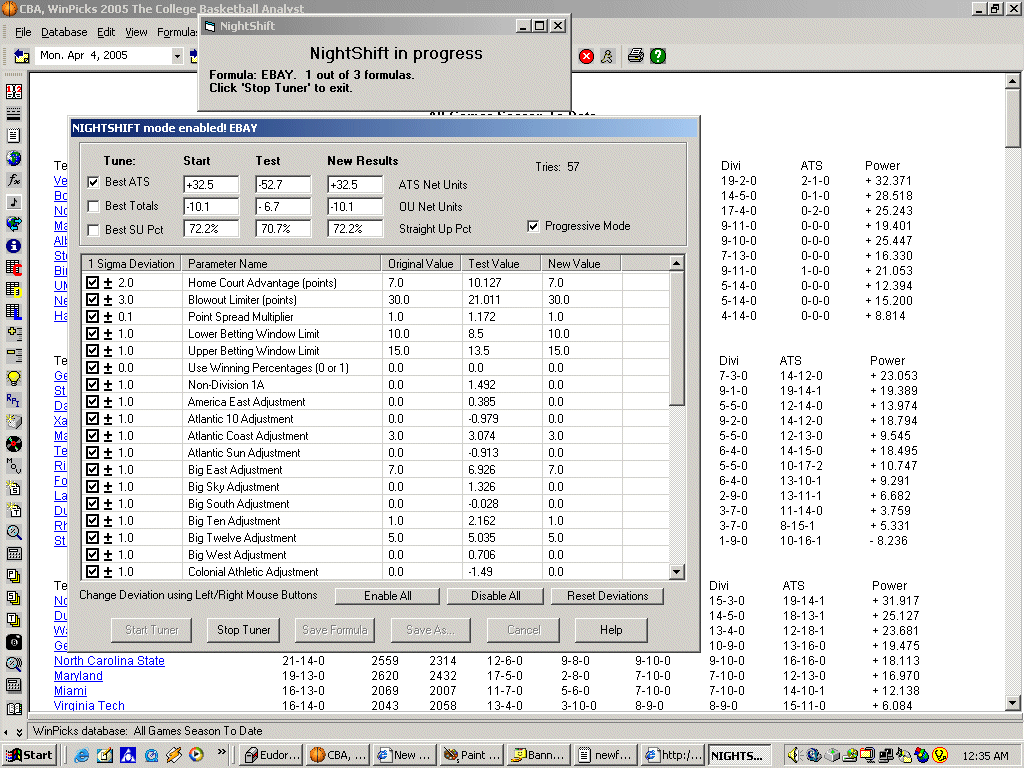Click the printer toolbar icon
The width and height of the screenshot is (1024, 768).
[x=635, y=56]
